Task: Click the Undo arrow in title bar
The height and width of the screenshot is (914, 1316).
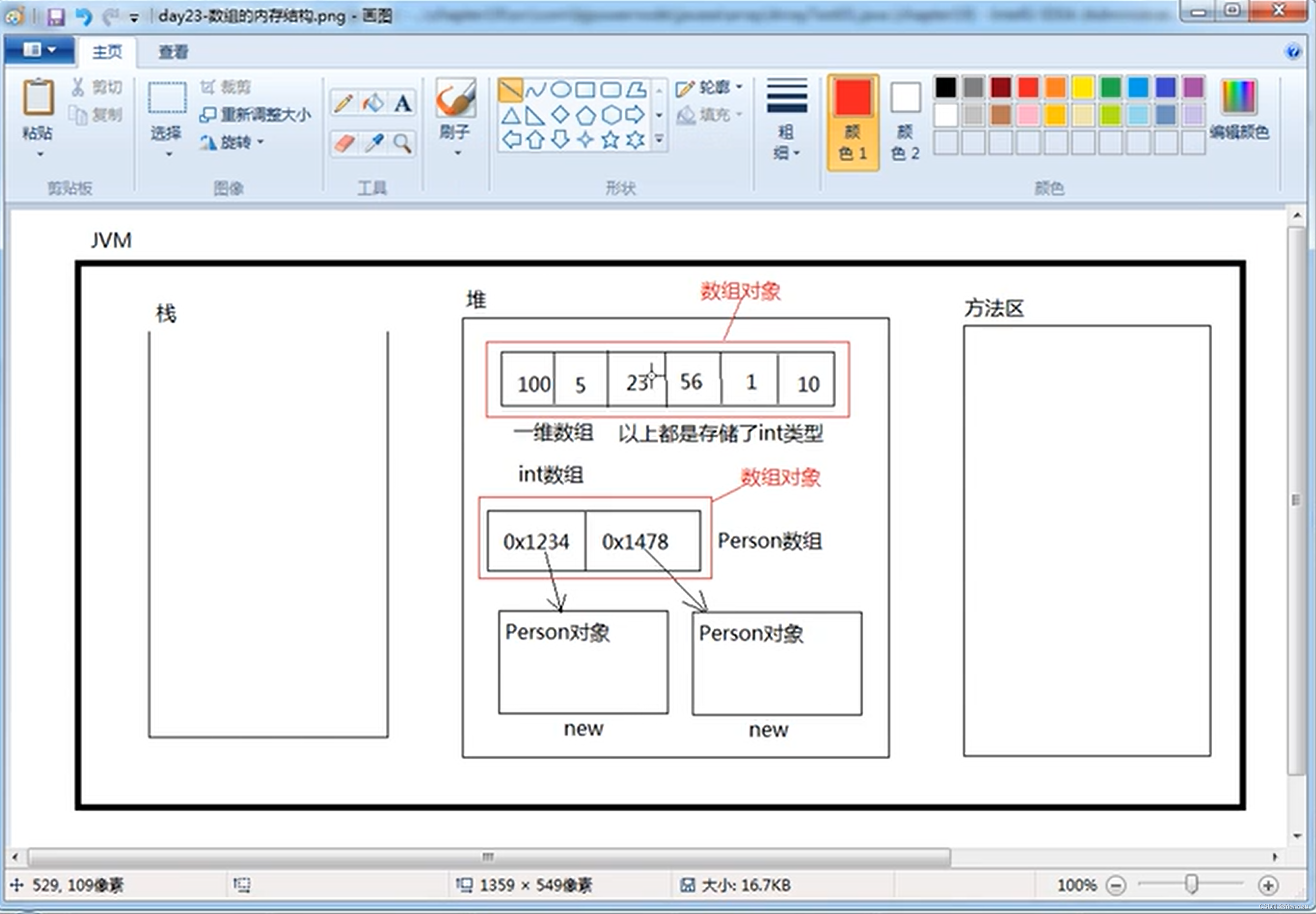Action: click(84, 17)
